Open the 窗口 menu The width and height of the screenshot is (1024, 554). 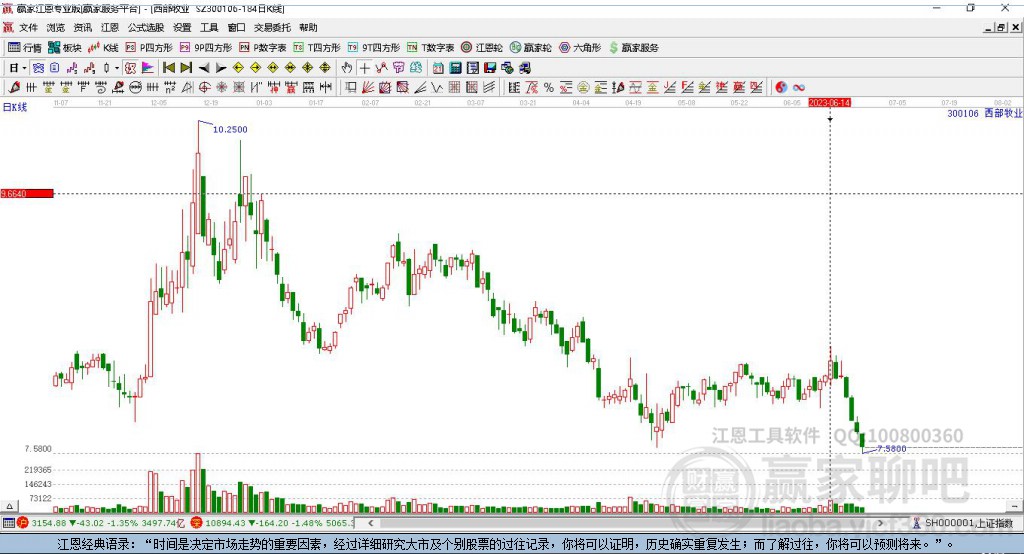point(236,27)
